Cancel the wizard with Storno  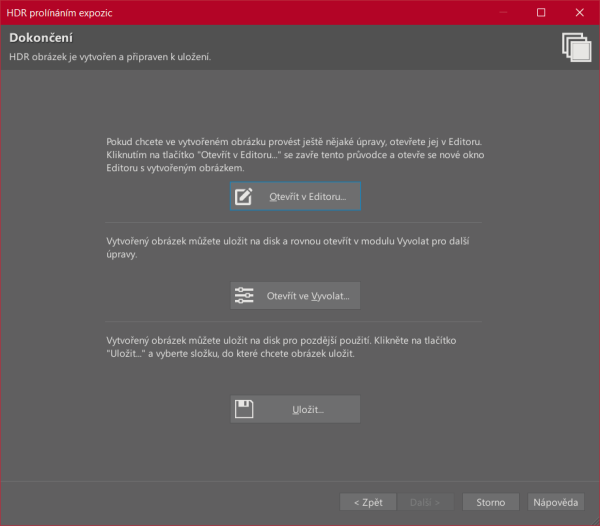click(x=490, y=502)
